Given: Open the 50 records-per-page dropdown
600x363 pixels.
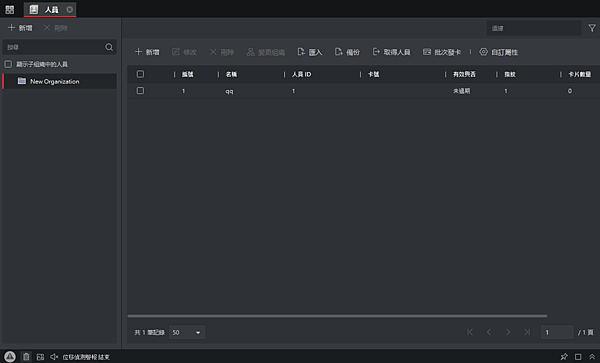Looking at the screenshot, I should click(x=187, y=332).
